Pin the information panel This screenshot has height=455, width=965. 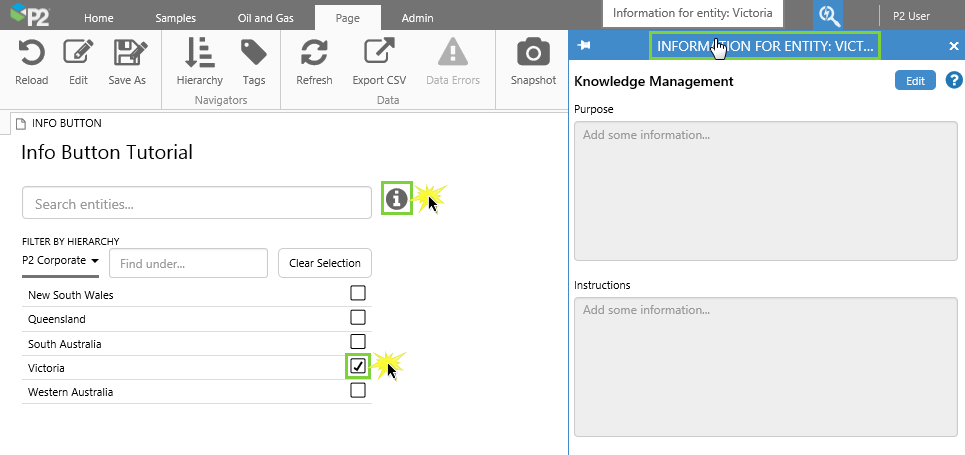pos(585,46)
